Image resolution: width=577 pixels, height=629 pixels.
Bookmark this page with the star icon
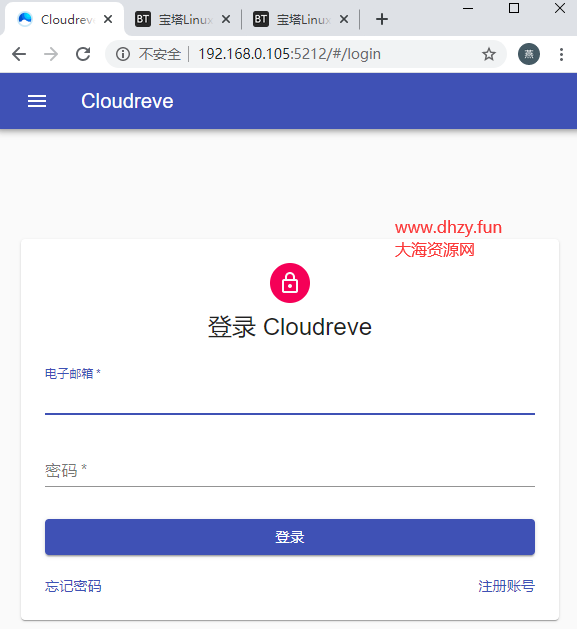pos(489,54)
